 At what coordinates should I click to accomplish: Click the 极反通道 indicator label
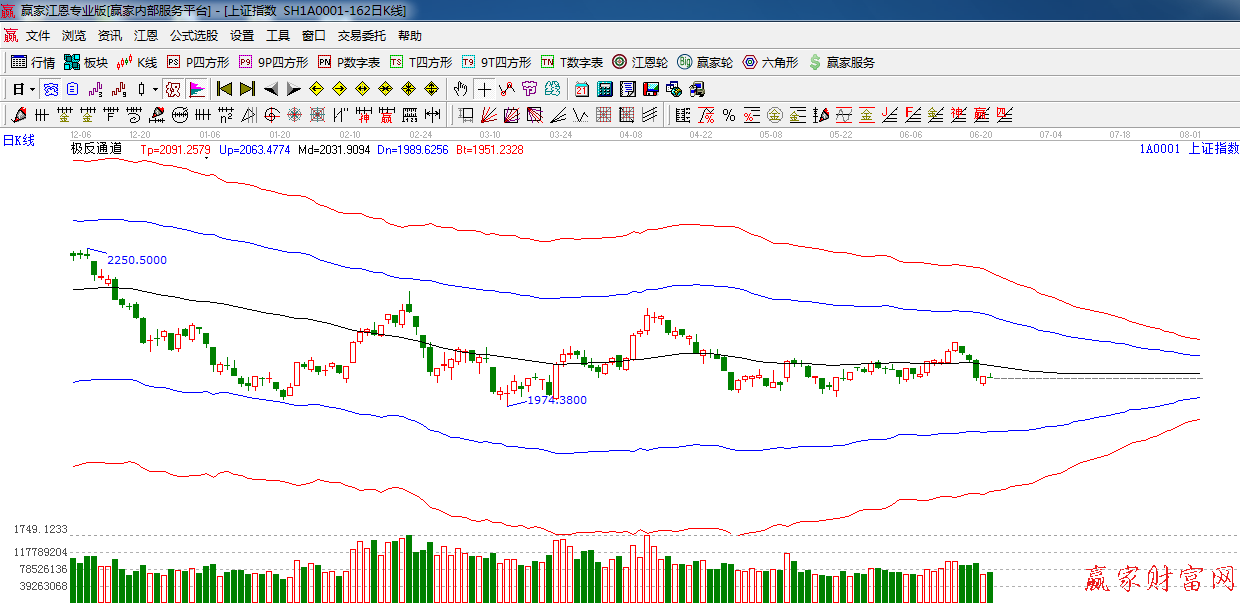[96, 149]
